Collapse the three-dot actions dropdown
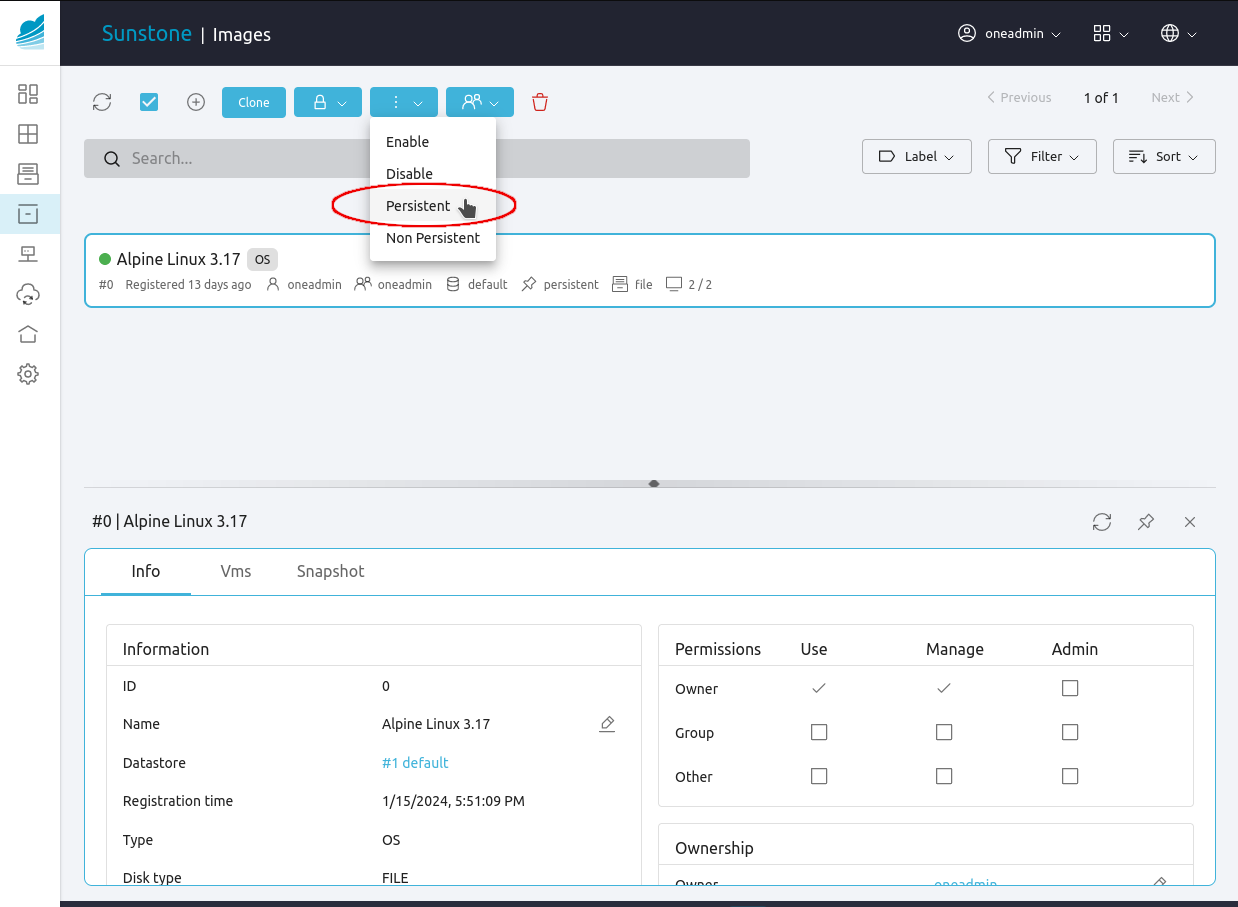Screen dimensions: 1238x907 (404, 102)
